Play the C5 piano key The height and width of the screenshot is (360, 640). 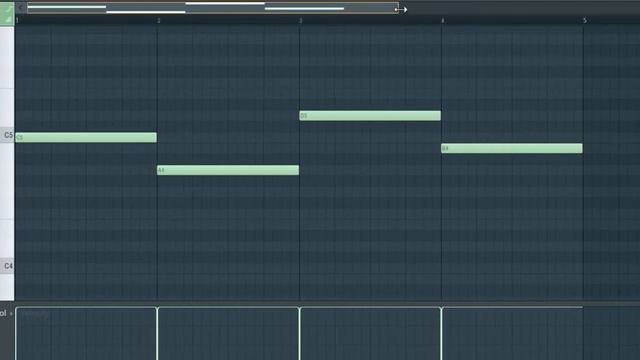[7, 135]
